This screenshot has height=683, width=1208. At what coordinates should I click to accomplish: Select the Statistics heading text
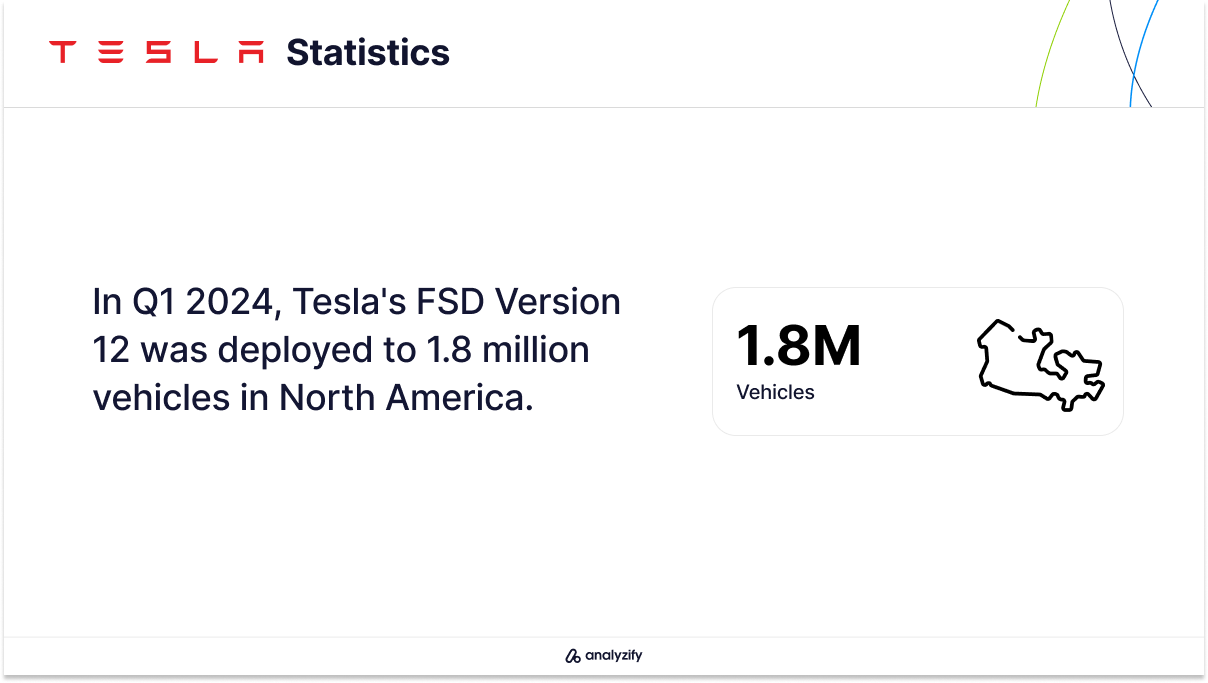tap(368, 52)
